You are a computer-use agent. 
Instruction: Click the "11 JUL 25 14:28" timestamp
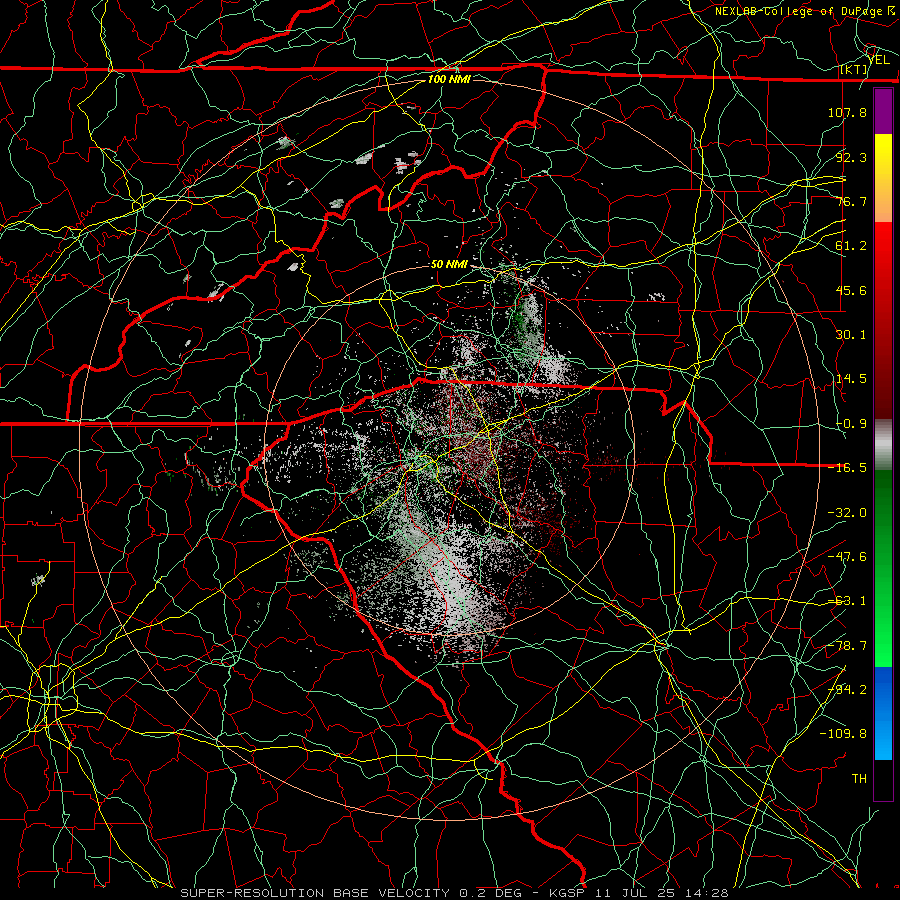[x=661, y=893]
